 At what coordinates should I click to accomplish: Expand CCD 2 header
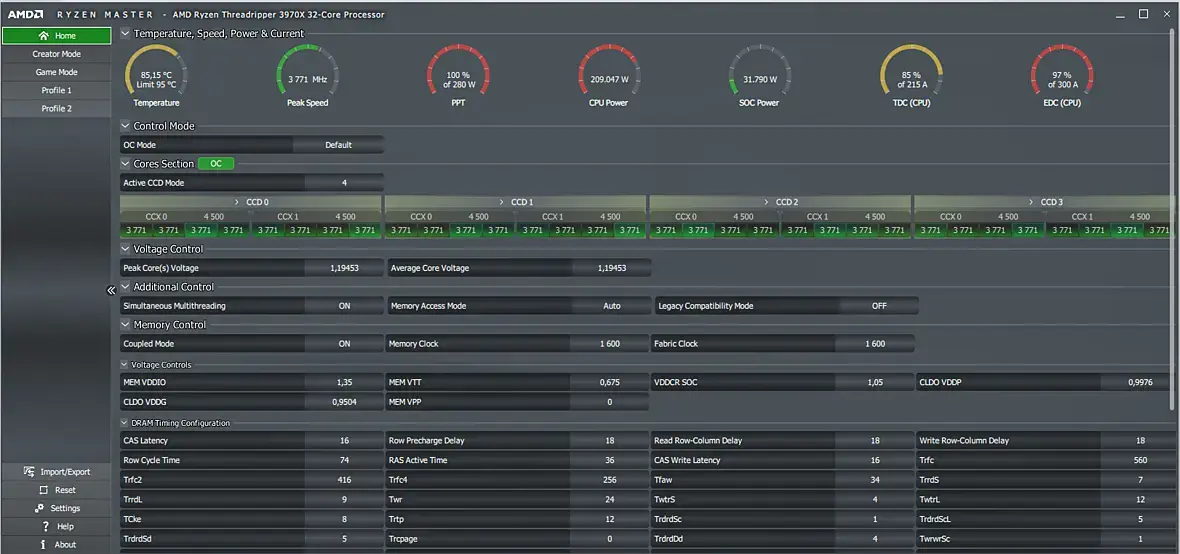(x=781, y=202)
